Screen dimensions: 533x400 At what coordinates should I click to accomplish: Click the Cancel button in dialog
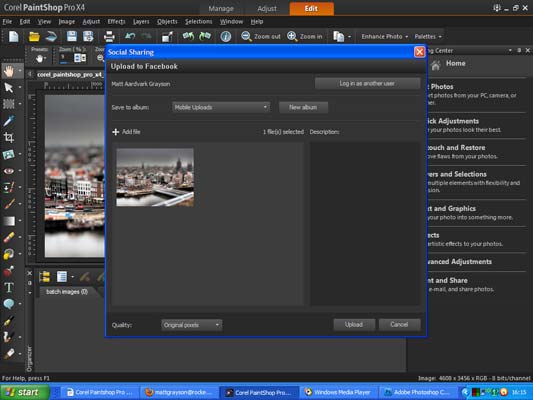(399, 325)
